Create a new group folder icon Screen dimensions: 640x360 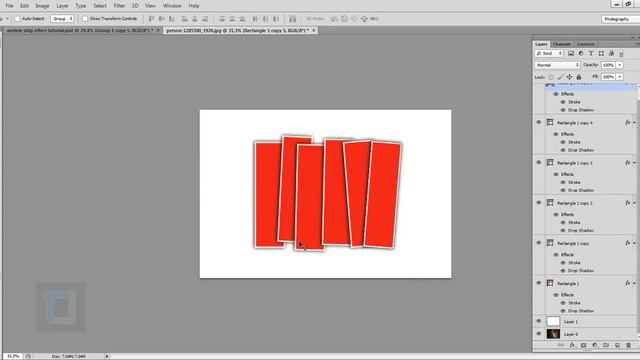[x=606, y=345]
